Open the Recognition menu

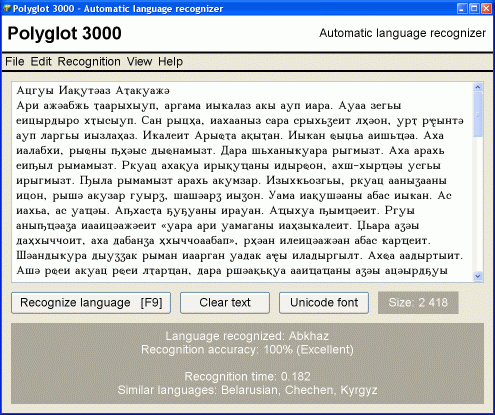coord(89,62)
